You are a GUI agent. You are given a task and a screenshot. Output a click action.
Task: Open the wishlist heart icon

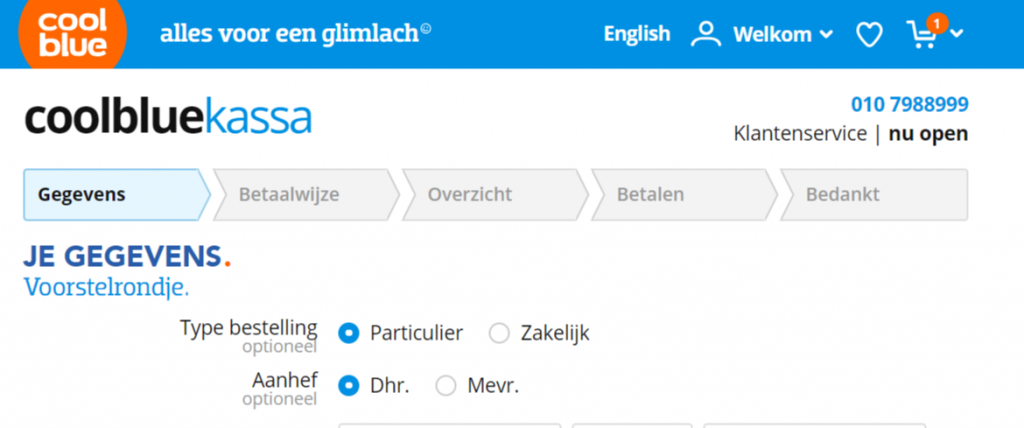click(x=869, y=34)
